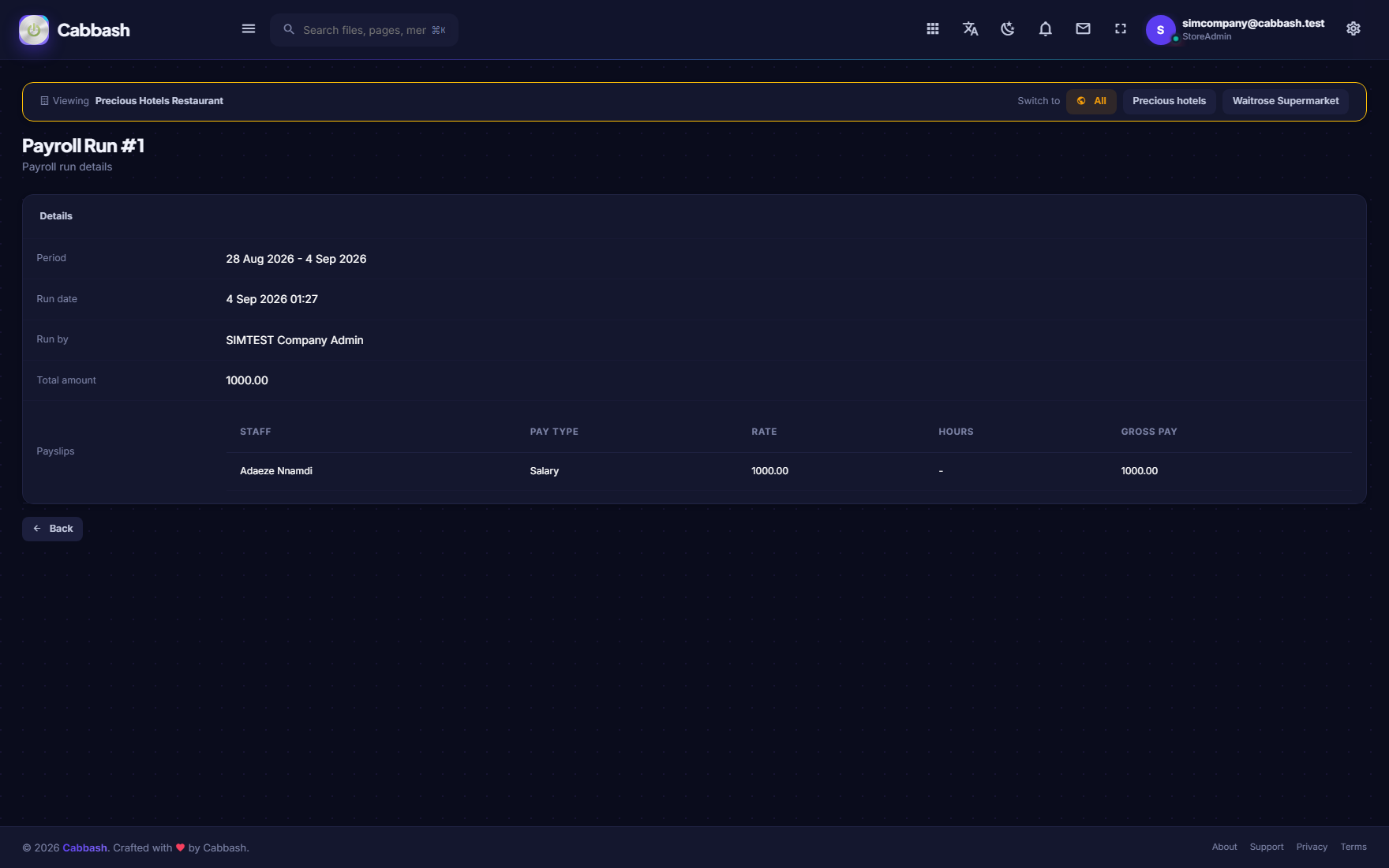
Task: Open the About footer link
Action: (1224, 847)
